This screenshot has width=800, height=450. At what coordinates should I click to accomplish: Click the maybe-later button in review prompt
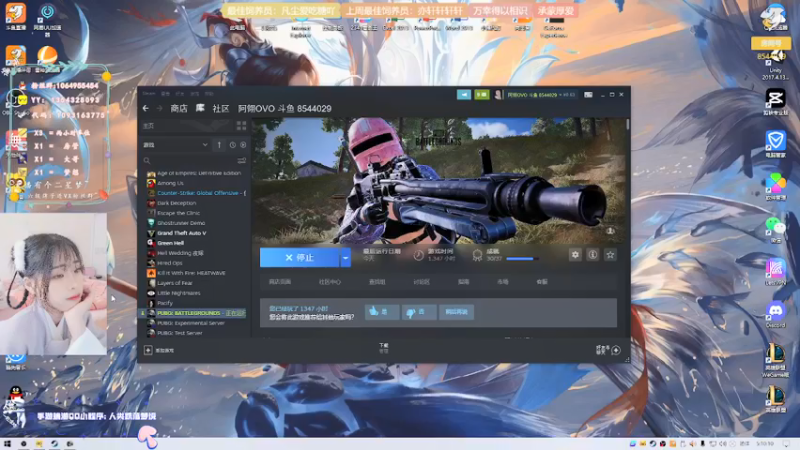(457, 312)
